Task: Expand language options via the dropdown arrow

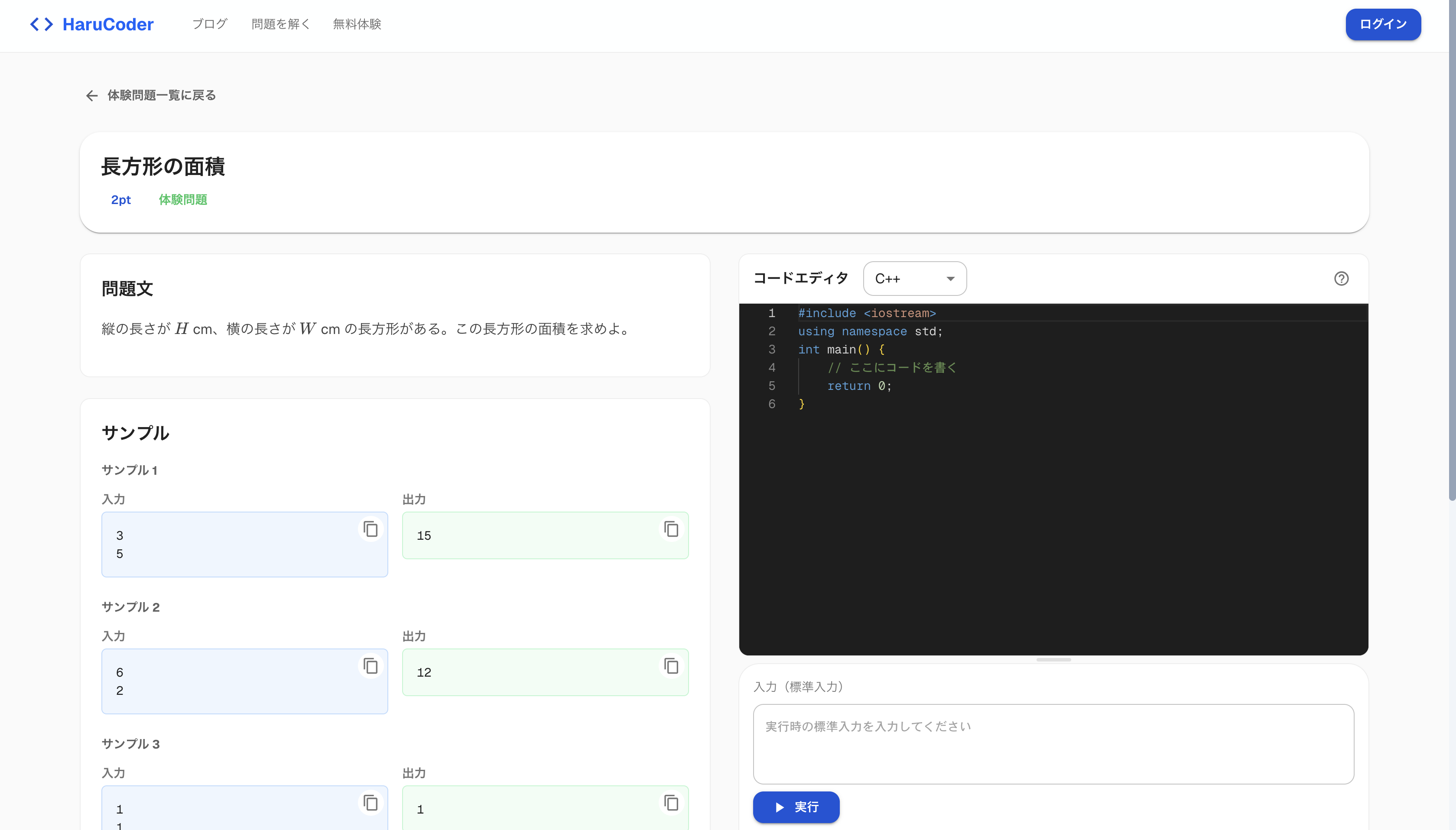Action: 950,279
